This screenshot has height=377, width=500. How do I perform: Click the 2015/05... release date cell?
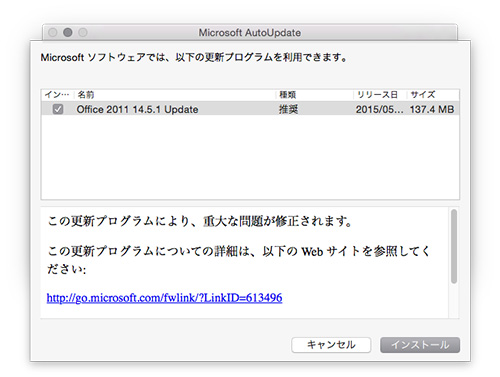pos(379,109)
